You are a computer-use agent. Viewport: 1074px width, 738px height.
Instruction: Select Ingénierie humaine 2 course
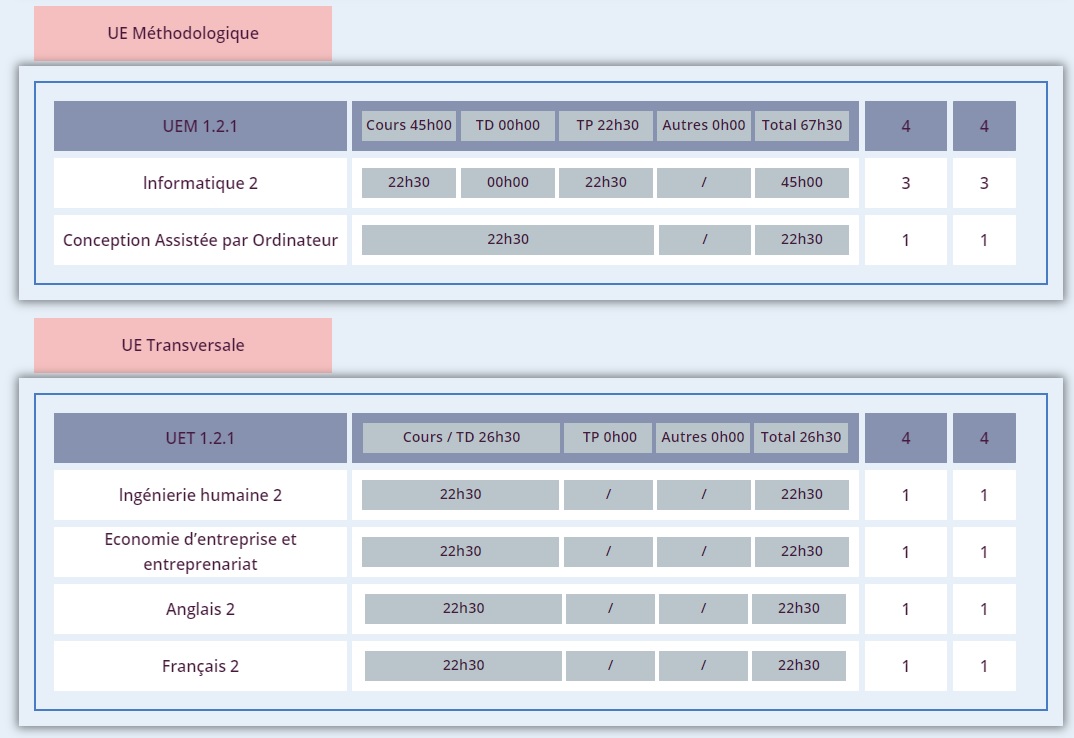point(200,495)
